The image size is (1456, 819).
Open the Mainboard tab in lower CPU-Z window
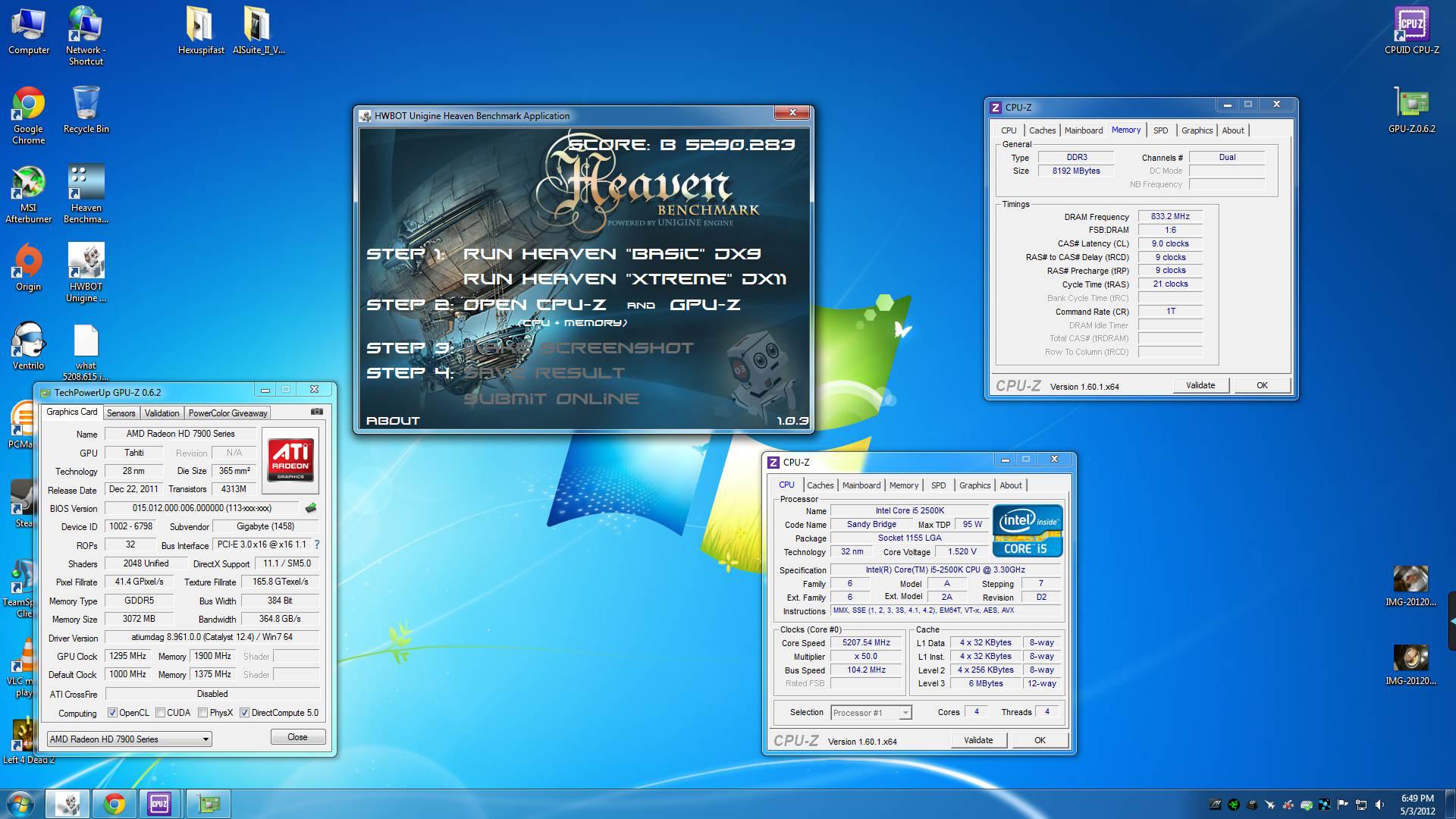pyautogui.click(x=861, y=485)
